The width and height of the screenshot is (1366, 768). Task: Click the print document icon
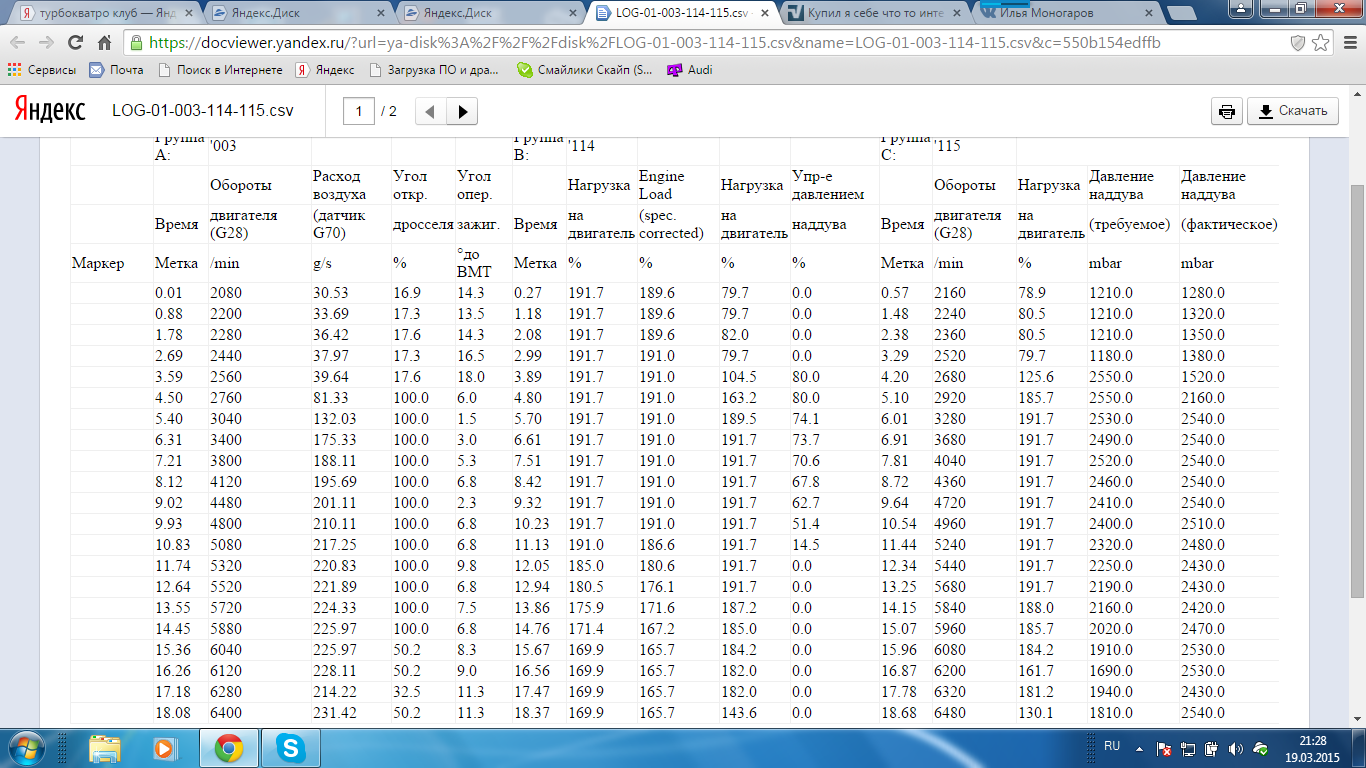[x=1226, y=111]
